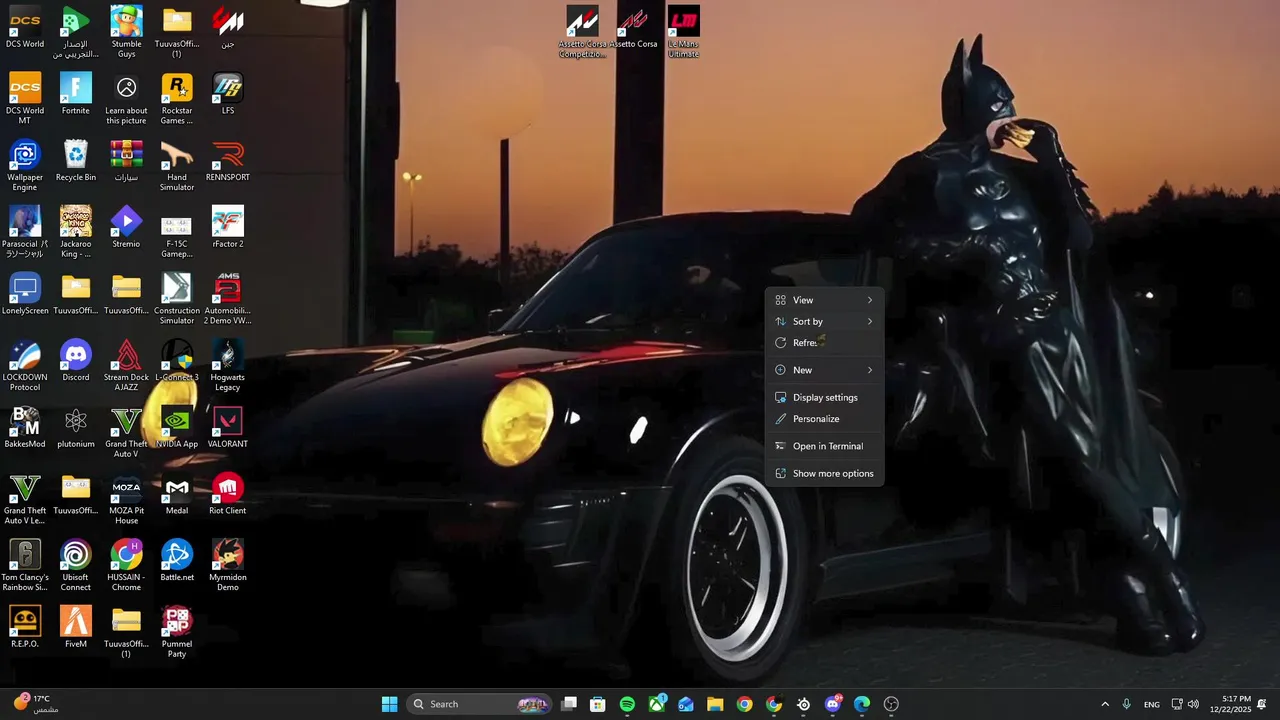Select the Le Mans Ultimate icon
Image resolution: width=1280 pixels, height=720 pixels.
tap(684, 31)
